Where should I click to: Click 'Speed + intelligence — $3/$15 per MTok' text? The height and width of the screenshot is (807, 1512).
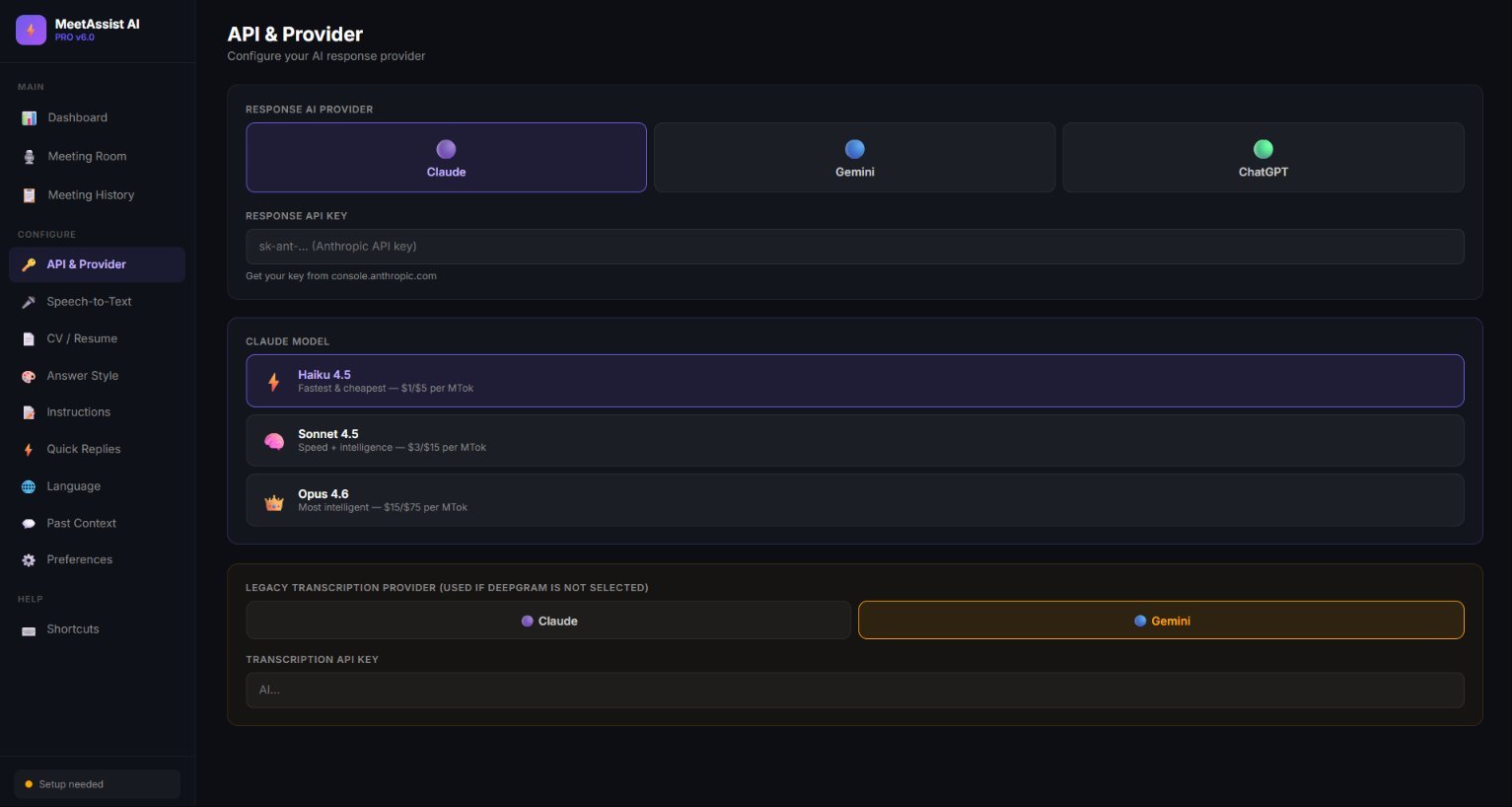tap(392, 448)
